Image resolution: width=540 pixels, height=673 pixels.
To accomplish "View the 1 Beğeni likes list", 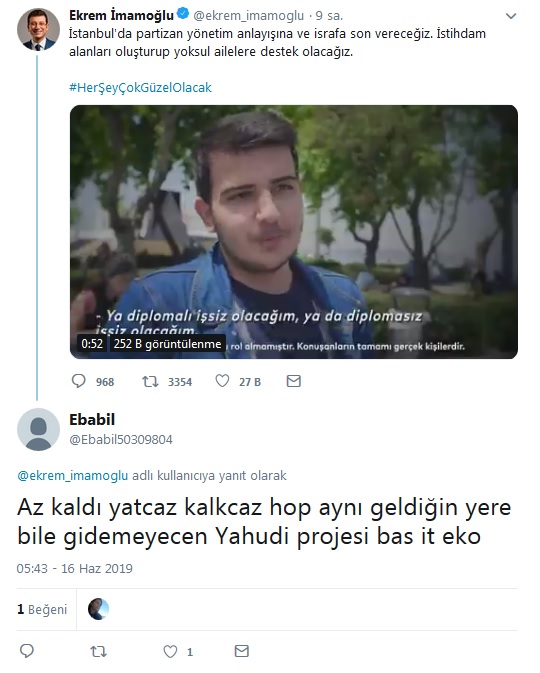I will (x=42, y=609).
